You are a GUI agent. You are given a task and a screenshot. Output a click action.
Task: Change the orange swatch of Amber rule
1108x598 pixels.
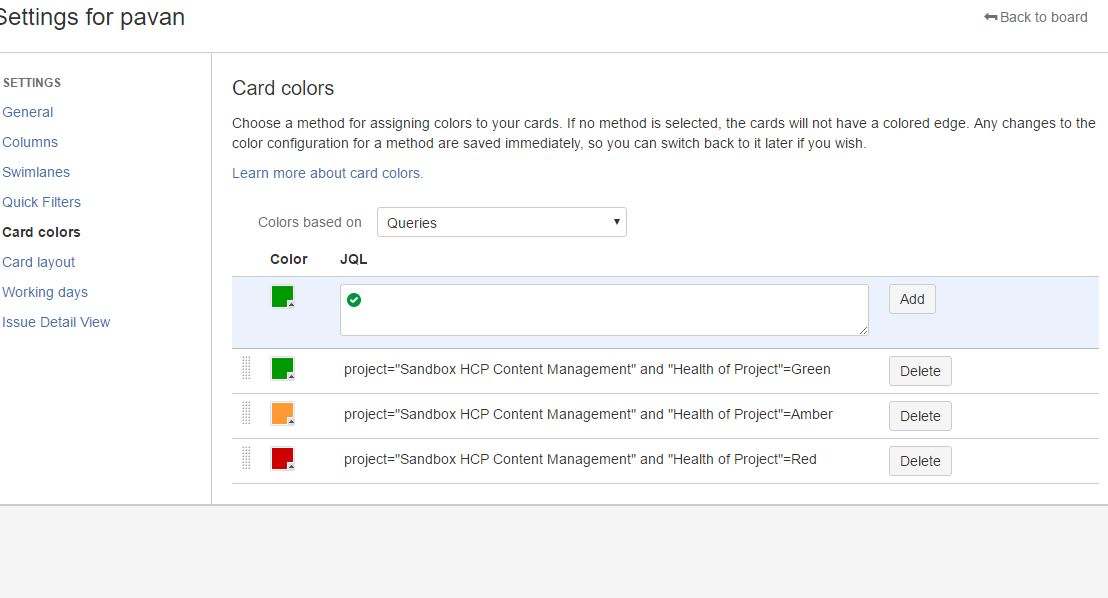[283, 414]
